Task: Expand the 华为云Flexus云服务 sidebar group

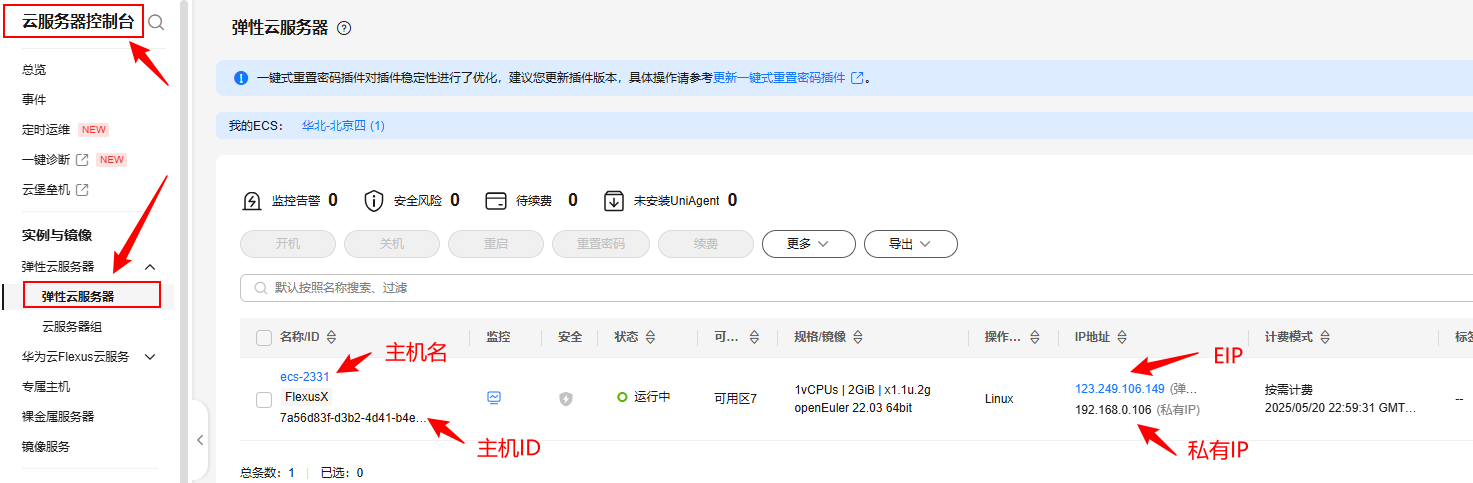Action: click(151, 357)
